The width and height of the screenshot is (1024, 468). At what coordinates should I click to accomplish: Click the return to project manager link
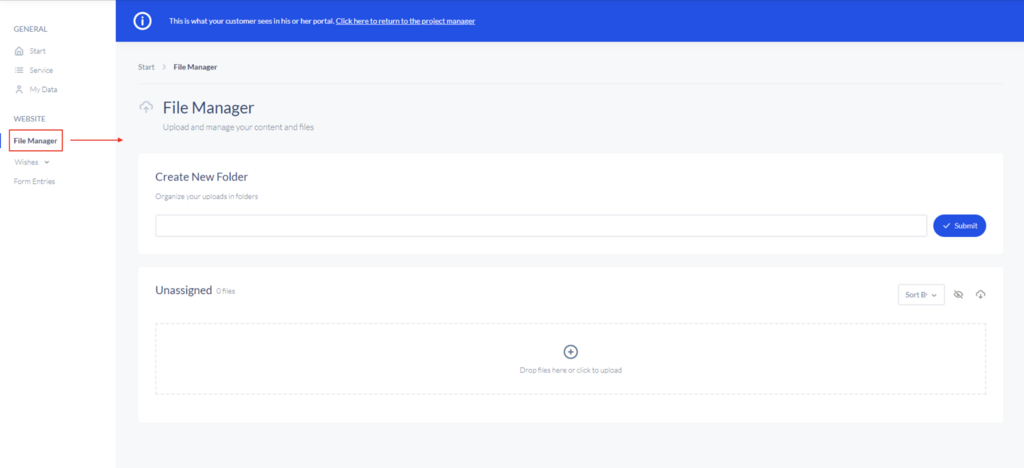pyautogui.click(x=405, y=21)
